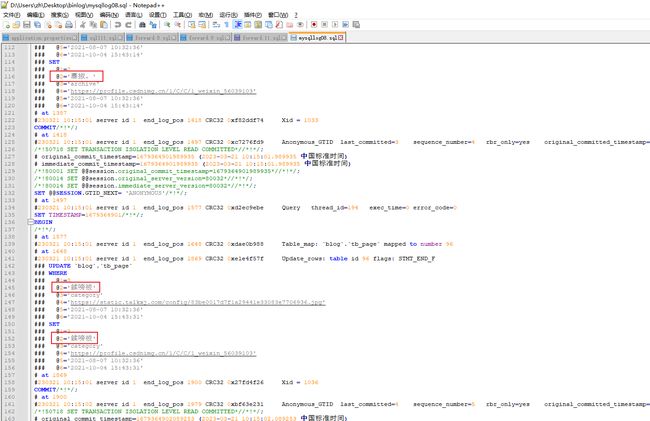The height and width of the screenshot is (421, 650).
Task: Click line number 150 in margin
Action: (x=10, y=324)
